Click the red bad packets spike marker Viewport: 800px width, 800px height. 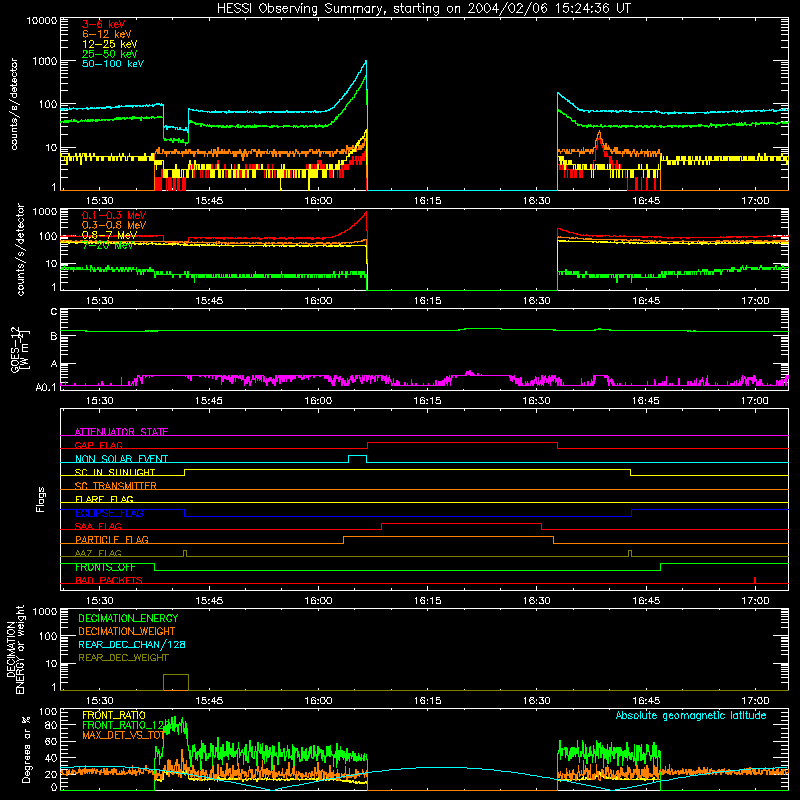pyautogui.click(x=755, y=580)
